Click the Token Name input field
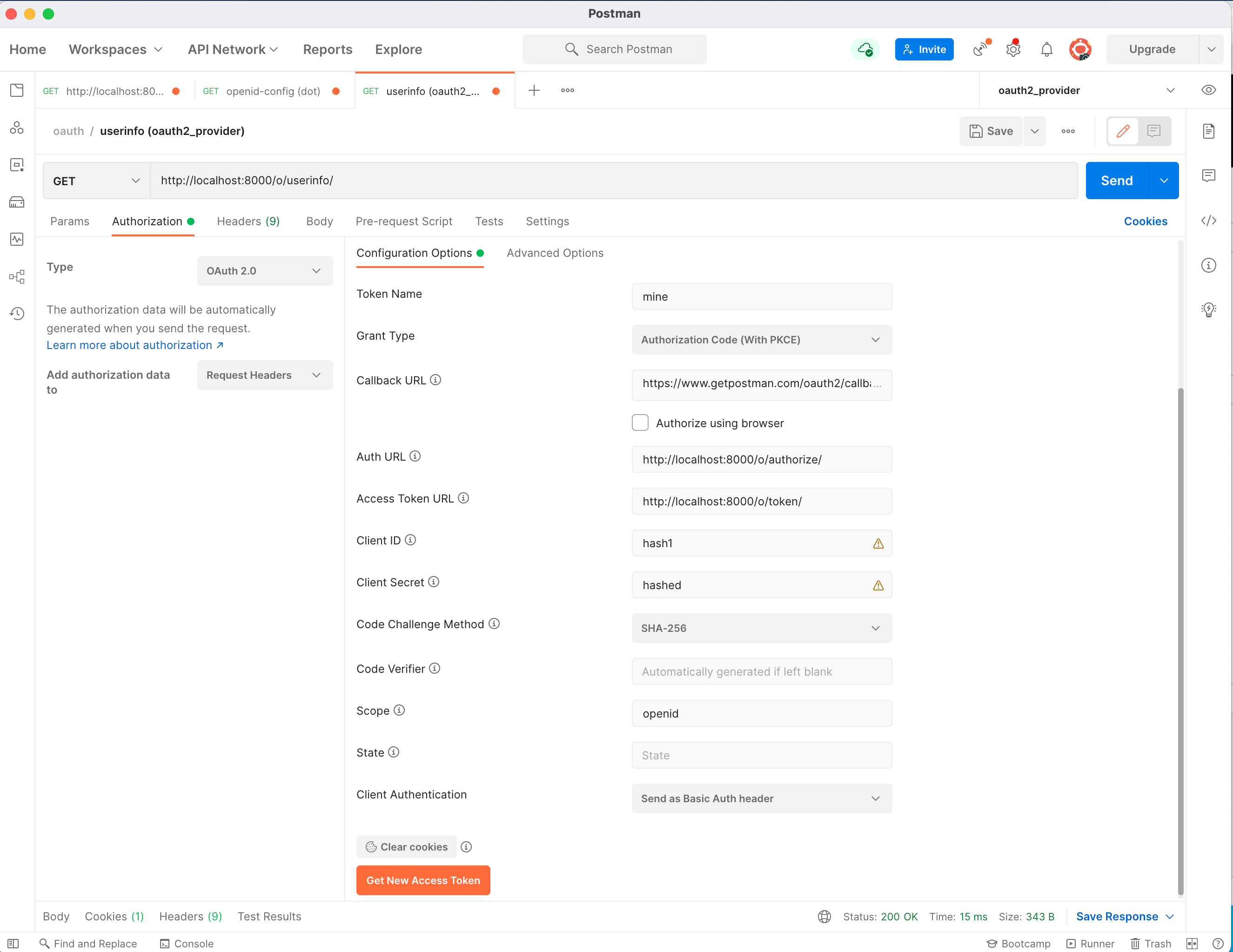Screen dimensions: 1233x952 [x=762, y=296]
